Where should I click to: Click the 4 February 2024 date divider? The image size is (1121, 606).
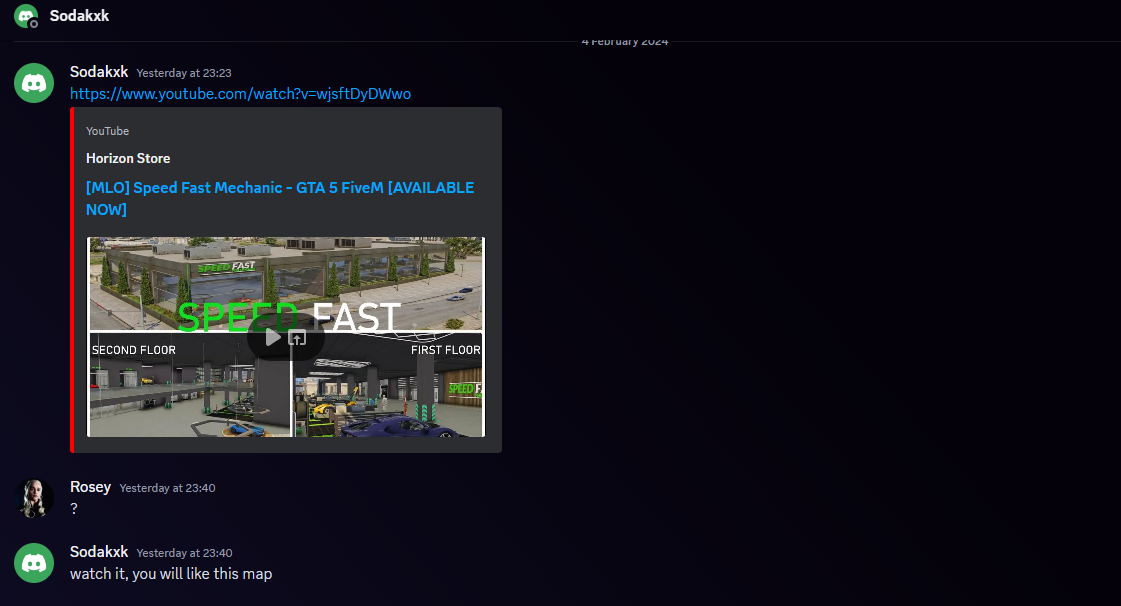tap(624, 41)
